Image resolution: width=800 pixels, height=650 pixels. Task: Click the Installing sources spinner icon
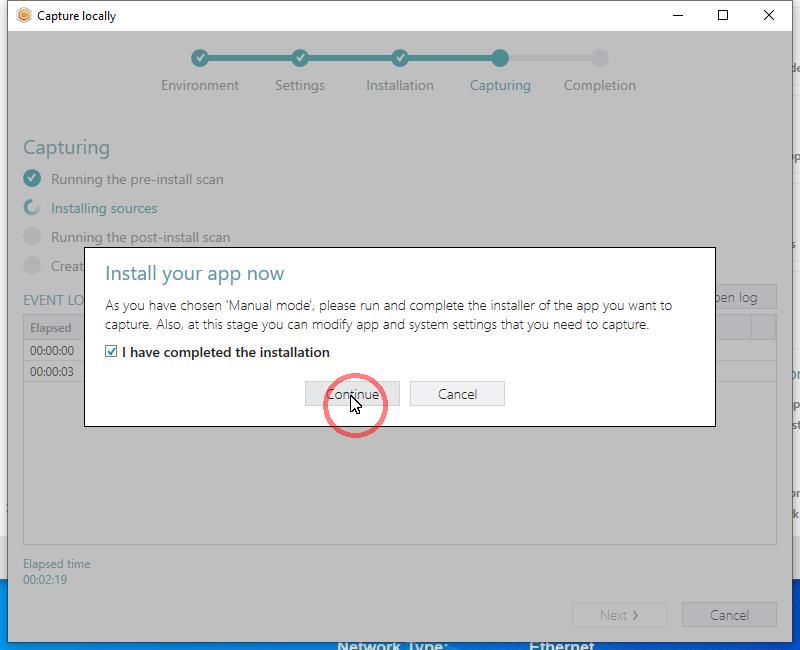pyautogui.click(x=32, y=207)
